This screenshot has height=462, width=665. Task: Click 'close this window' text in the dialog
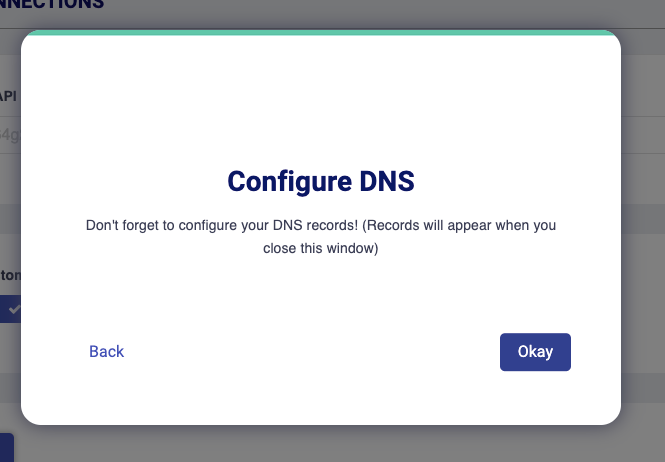(319, 248)
